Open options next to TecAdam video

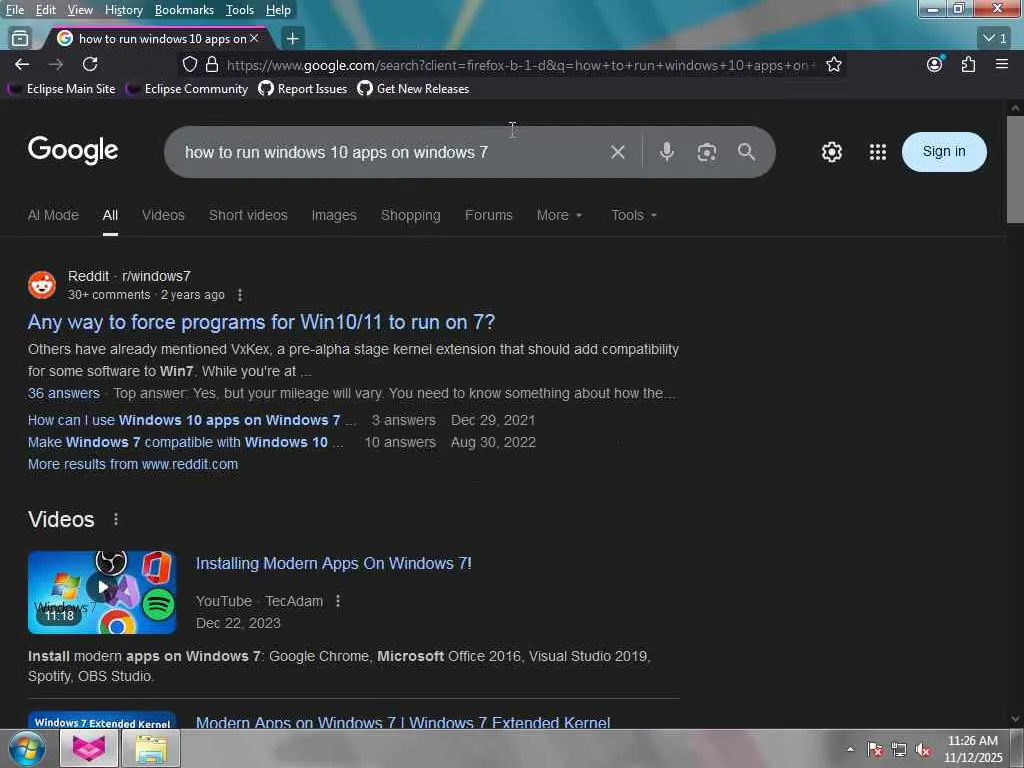338,601
